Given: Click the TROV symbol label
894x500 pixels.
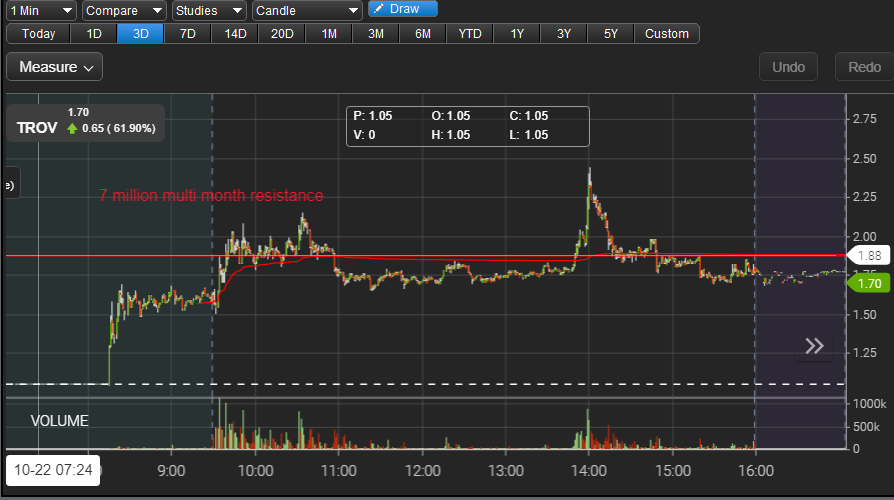Looking at the screenshot, I should (37, 128).
